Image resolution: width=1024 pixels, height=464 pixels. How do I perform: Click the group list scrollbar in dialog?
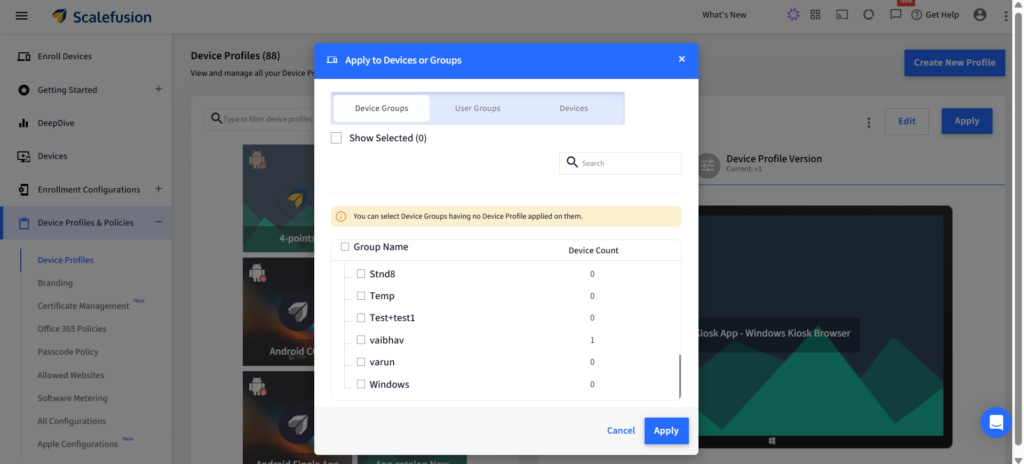[x=680, y=376]
